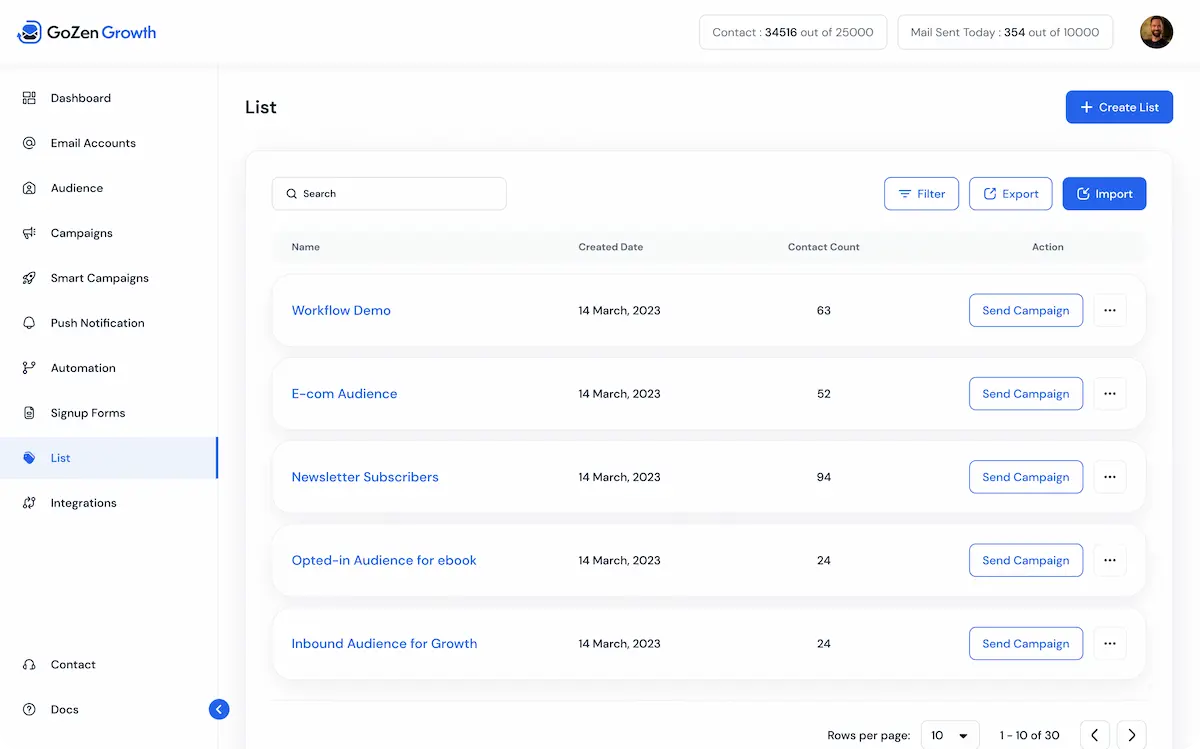Select the Push Notification bell icon
Screen dimensions: 1200x749
[30, 322]
